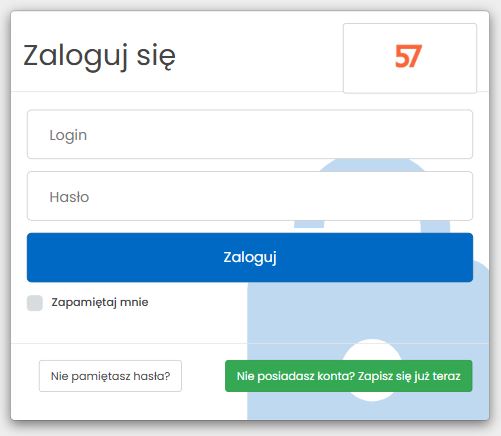This screenshot has width=501, height=436.
Task: Open the Nie pamiętasz hasła? link
Action: tap(110, 376)
